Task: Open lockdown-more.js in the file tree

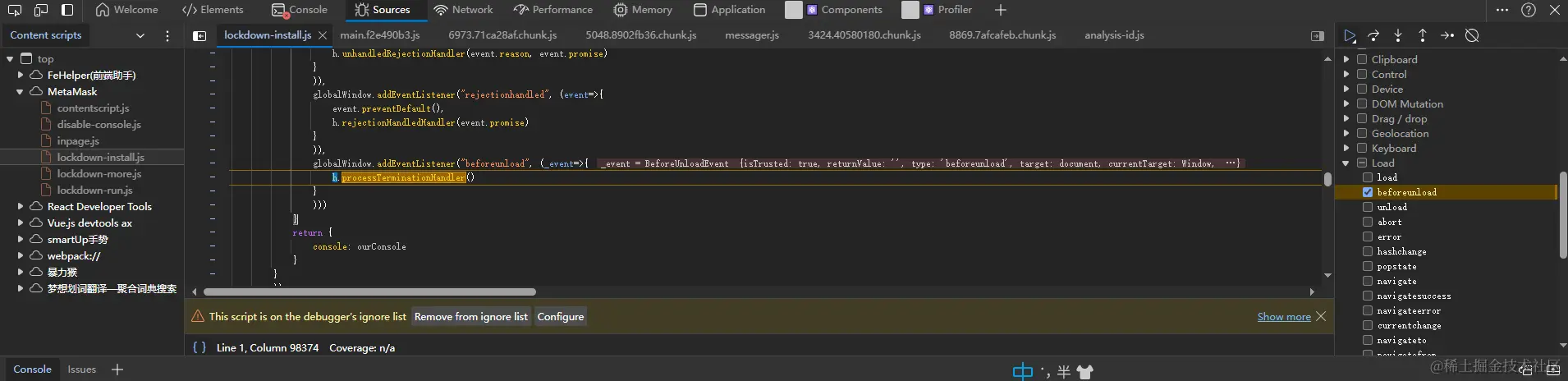Action: click(99, 173)
